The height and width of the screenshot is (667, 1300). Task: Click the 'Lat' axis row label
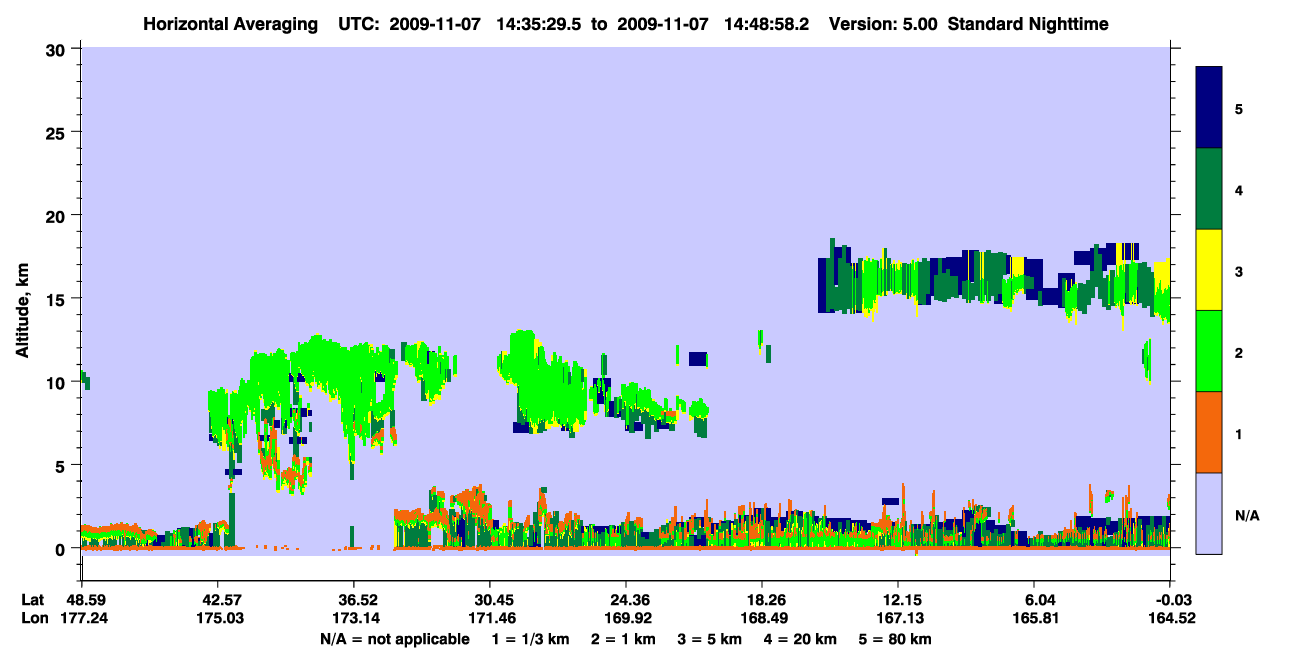(x=33, y=599)
